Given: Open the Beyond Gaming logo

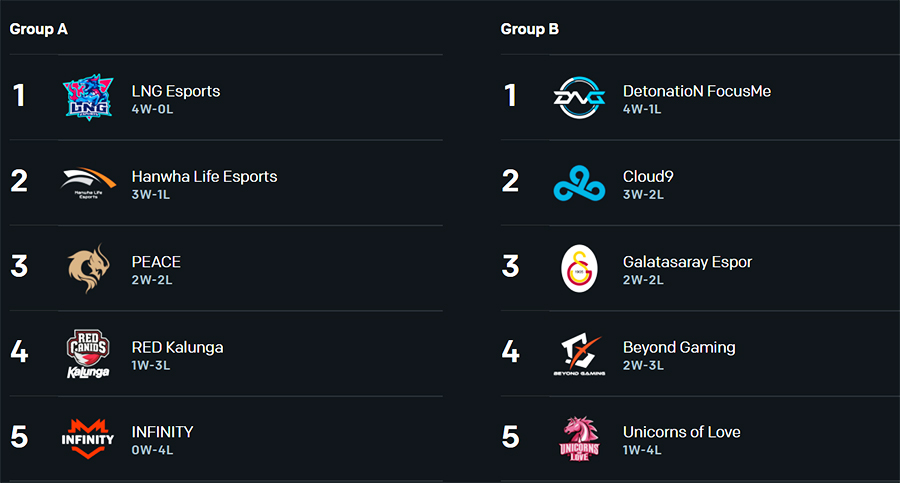Looking at the screenshot, I should 579,354.
